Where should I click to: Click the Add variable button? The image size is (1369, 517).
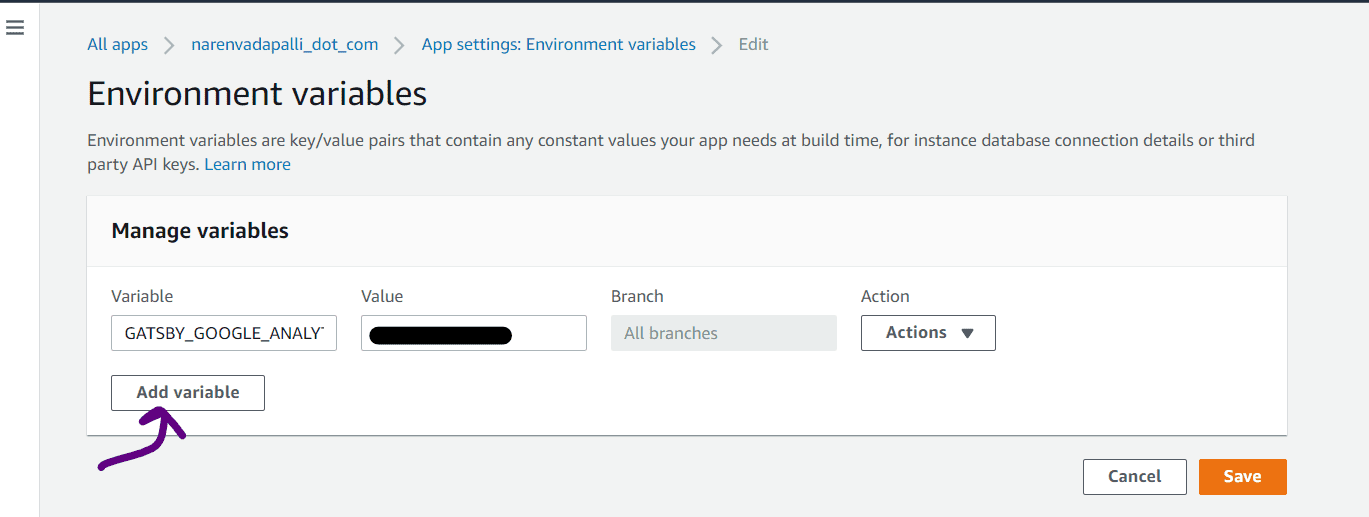point(188,393)
